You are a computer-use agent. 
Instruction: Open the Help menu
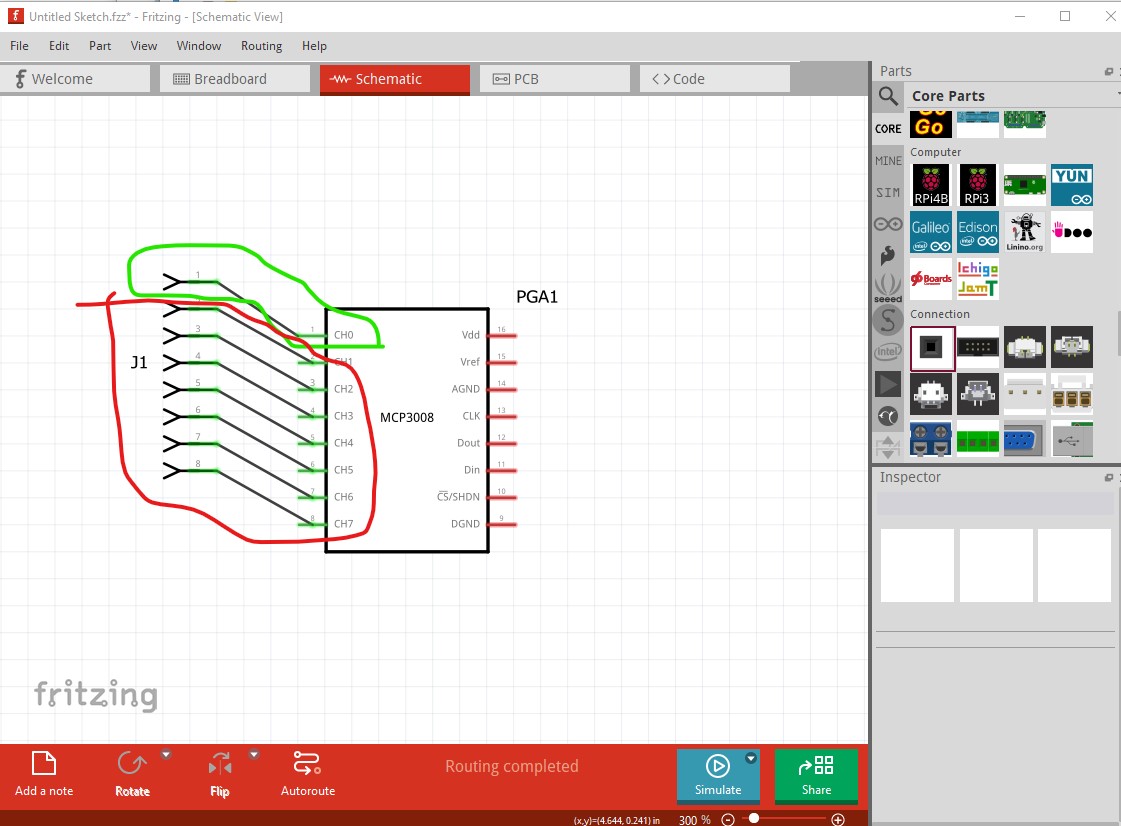314,46
